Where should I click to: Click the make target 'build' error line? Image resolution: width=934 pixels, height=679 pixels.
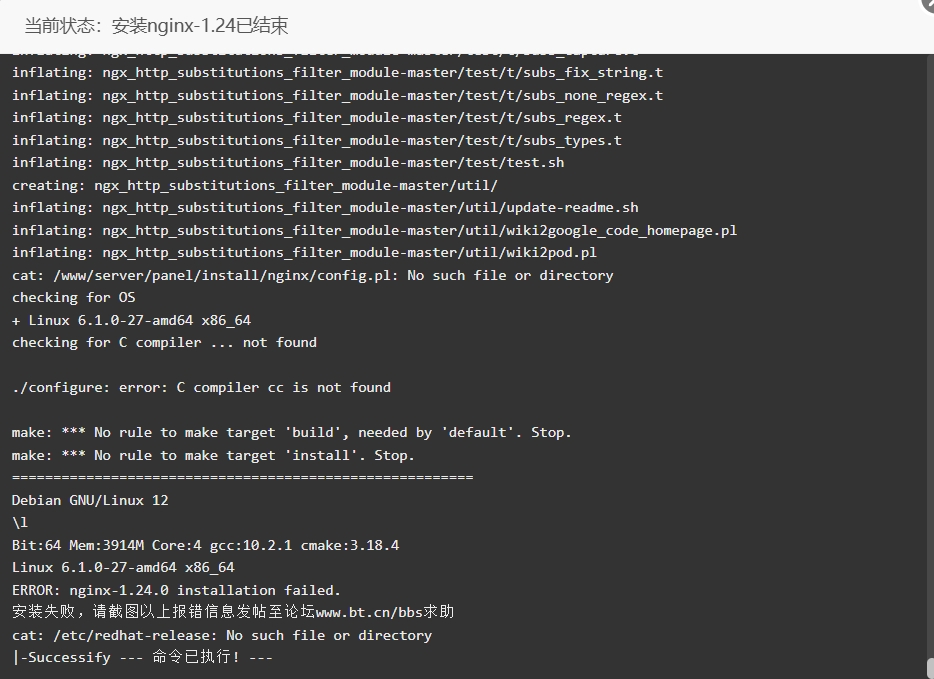291,432
